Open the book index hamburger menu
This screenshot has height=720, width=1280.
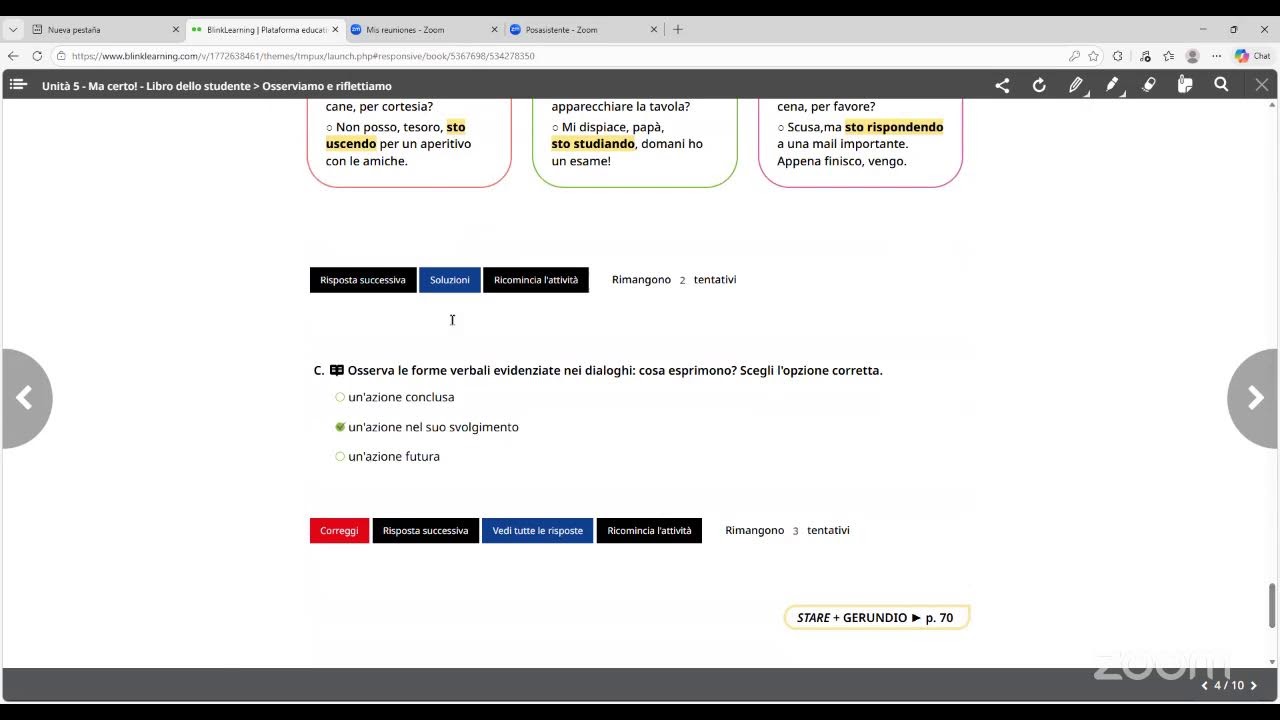[x=17, y=85]
